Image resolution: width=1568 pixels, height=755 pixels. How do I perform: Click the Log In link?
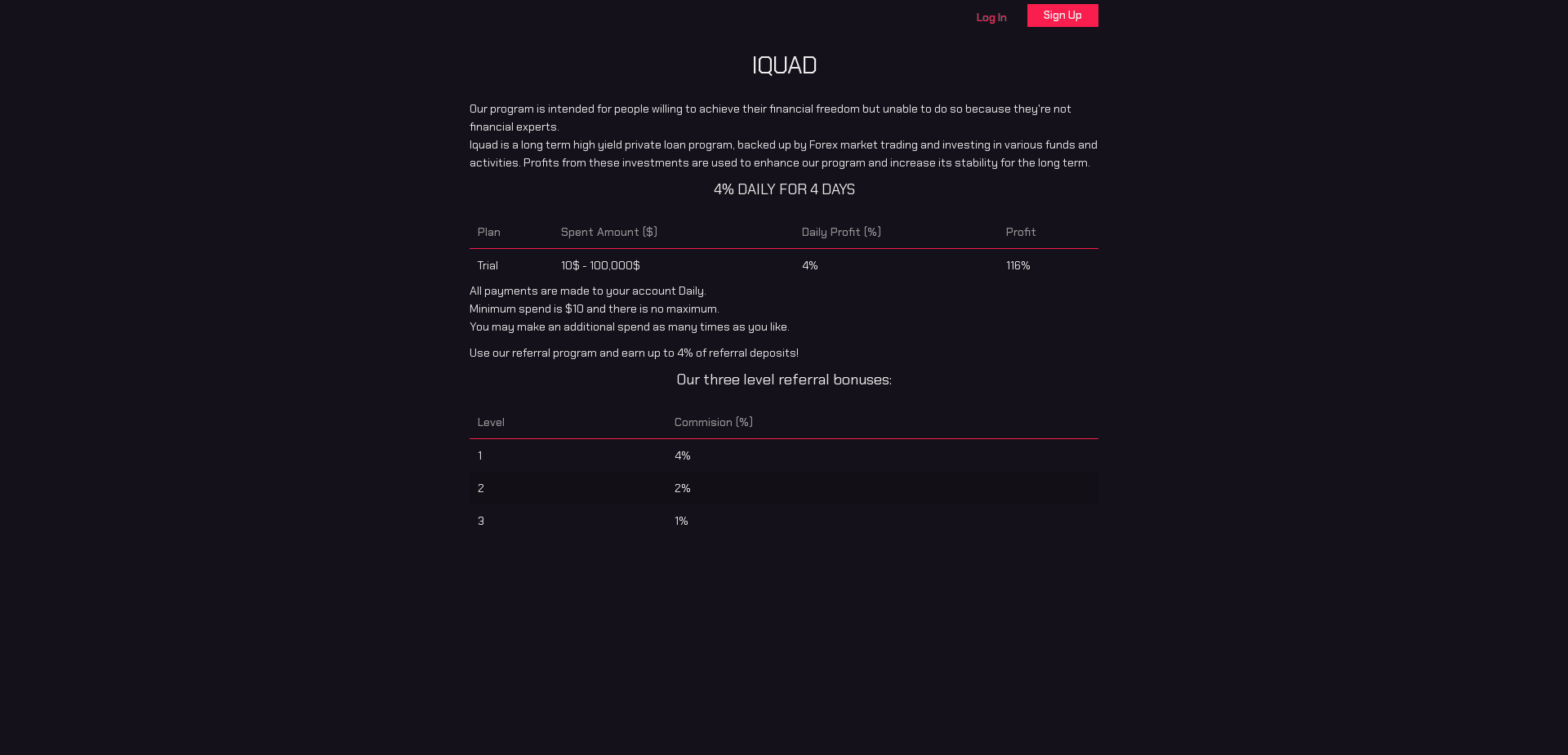991,17
